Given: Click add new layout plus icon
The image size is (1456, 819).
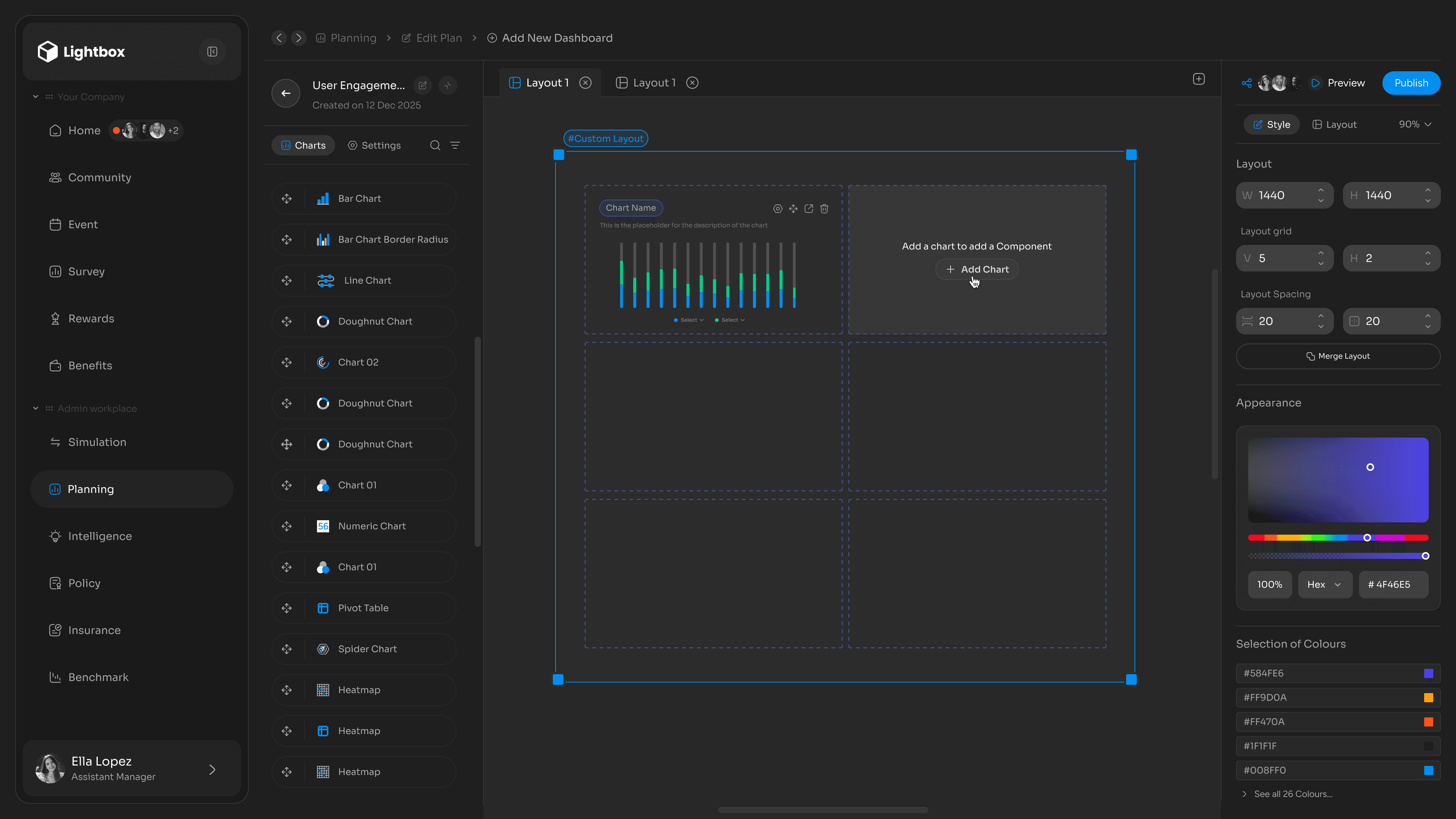Looking at the screenshot, I should tap(1198, 79).
